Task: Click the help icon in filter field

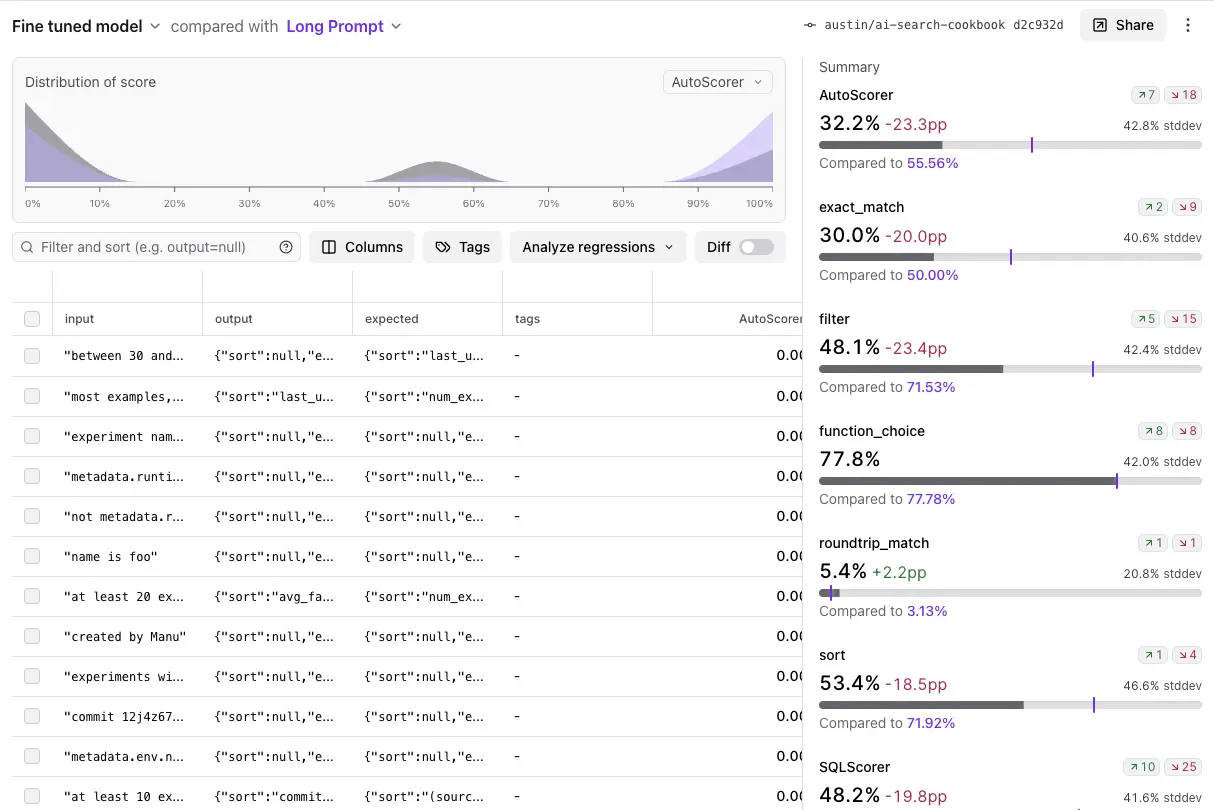Action: [286, 247]
